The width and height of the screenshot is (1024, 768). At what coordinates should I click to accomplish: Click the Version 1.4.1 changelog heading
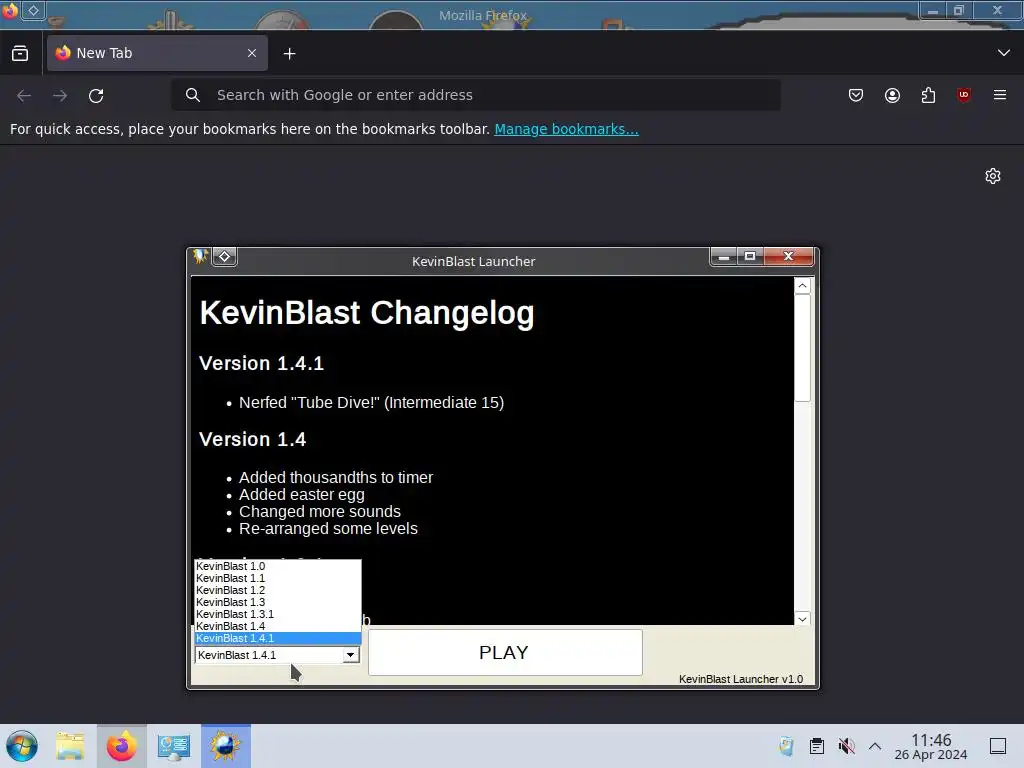click(261, 363)
